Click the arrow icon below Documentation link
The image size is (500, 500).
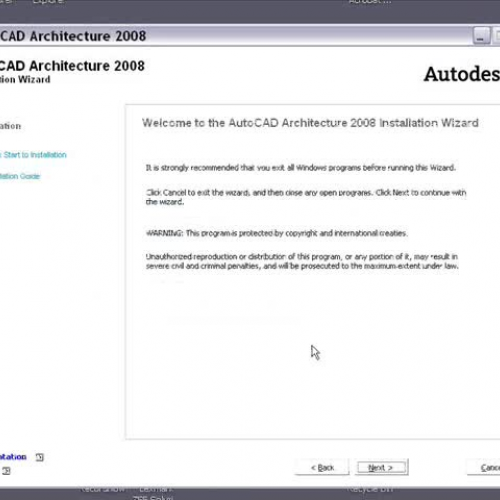point(6,471)
